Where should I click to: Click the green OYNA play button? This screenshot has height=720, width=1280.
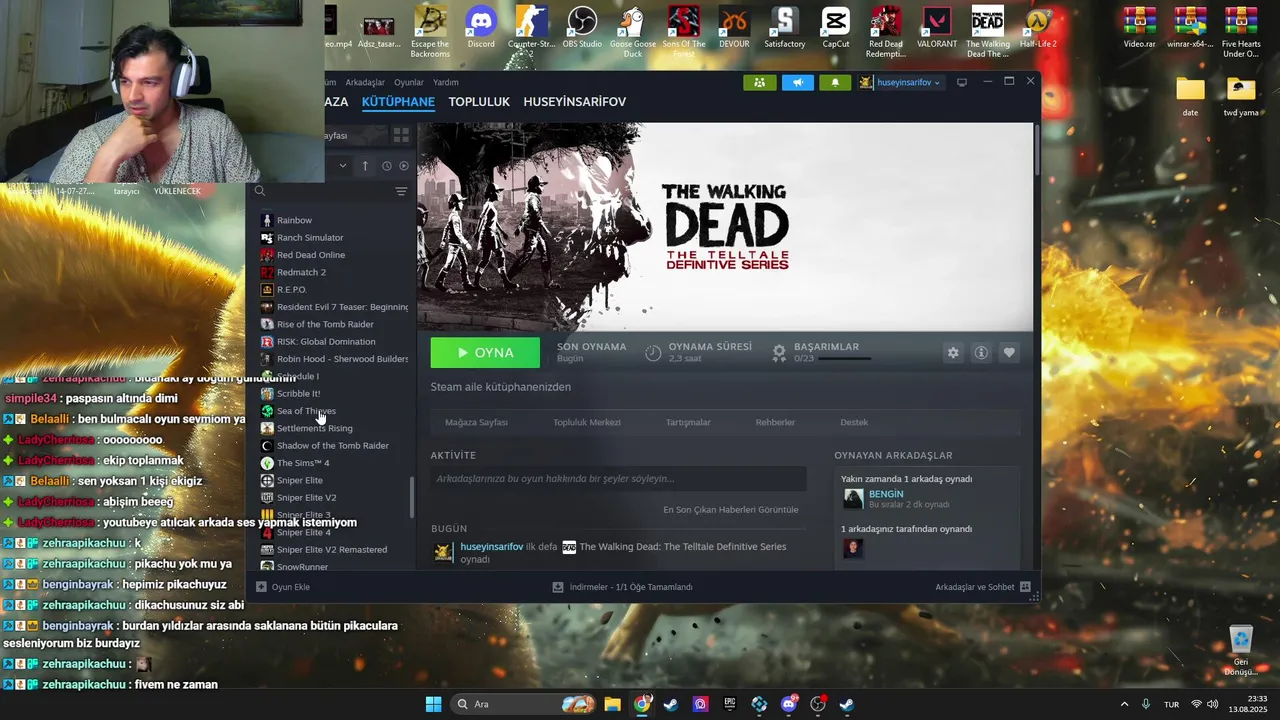pyautogui.click(x=485, y=352)
